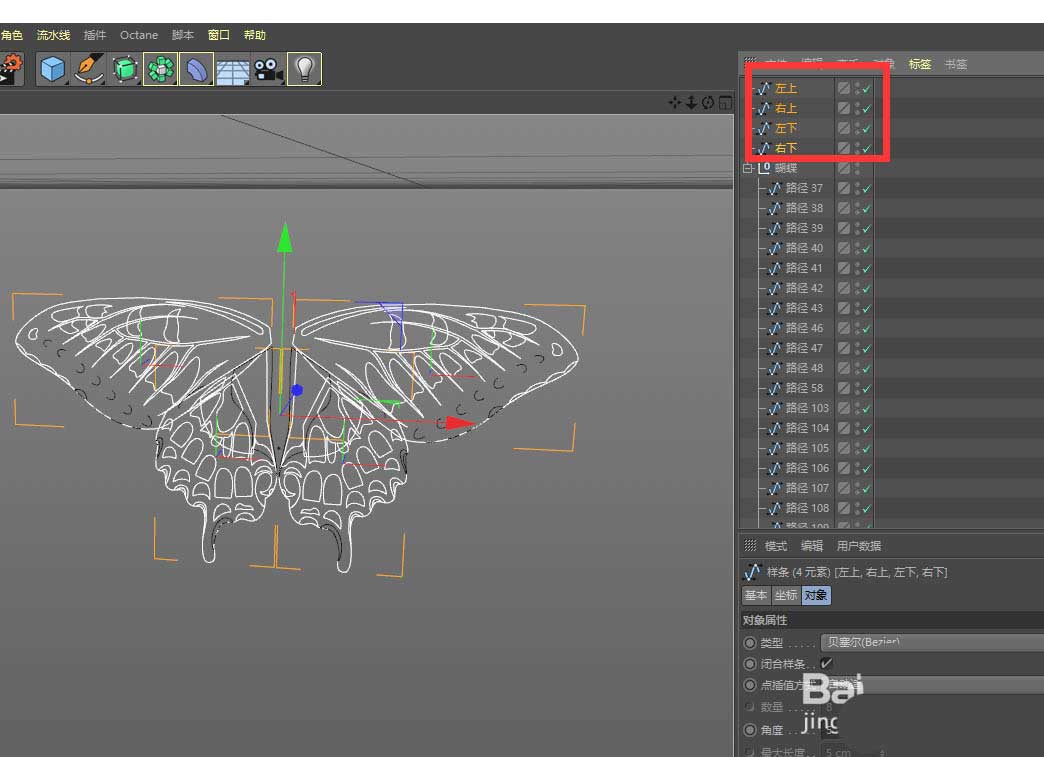Click the Light bulb icon
This screenshot has width=1044, height=757.
point(304,69)
